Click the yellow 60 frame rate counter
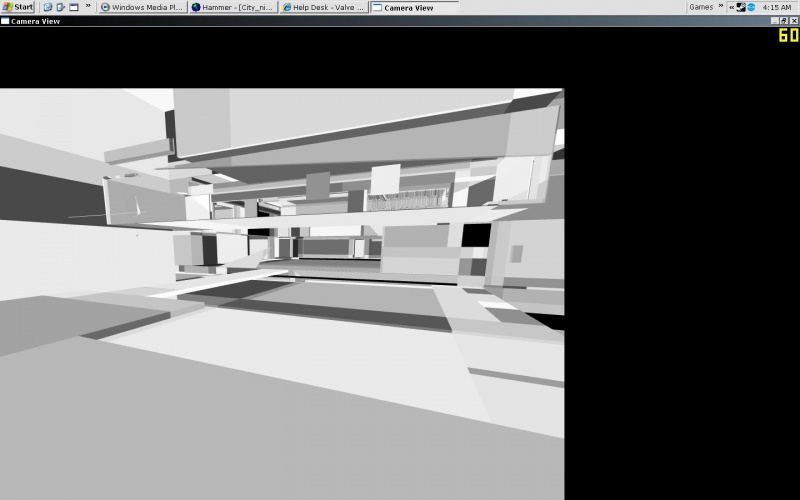This screenshot has height=500, width=800. (x=788, y=35)
